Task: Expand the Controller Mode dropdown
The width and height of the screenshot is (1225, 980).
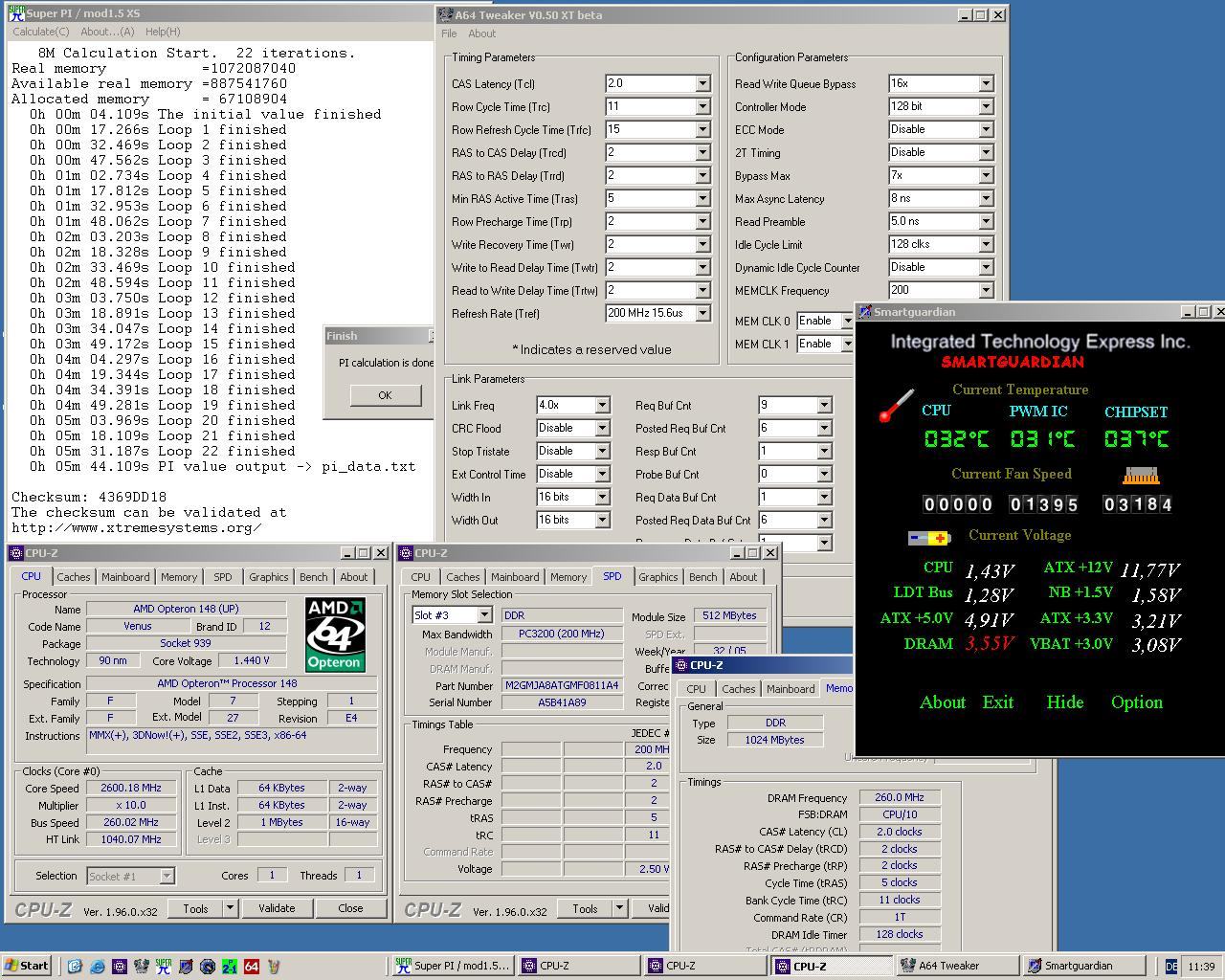Action: pyautogui.click(x=986, y=106)
